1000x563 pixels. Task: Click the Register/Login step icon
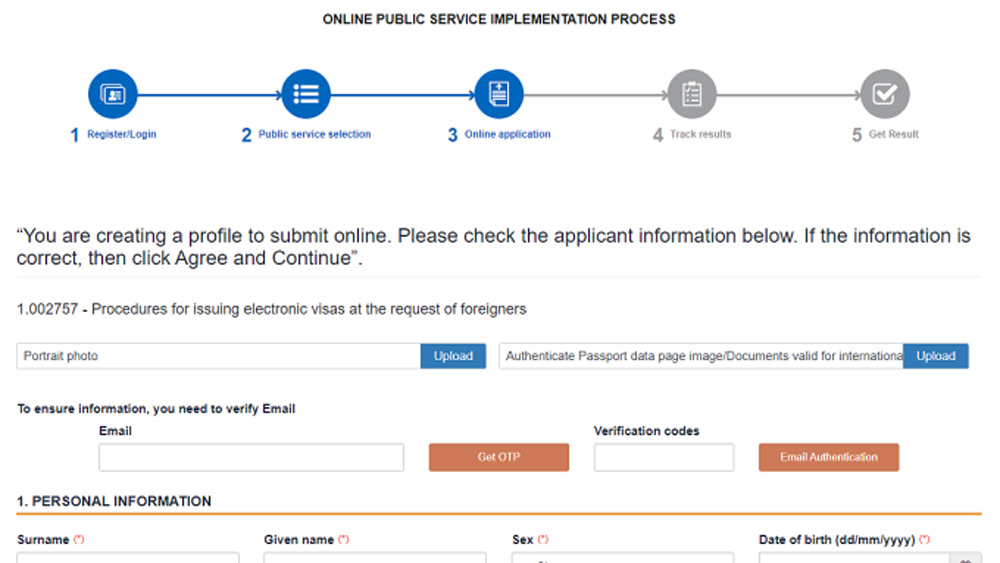[113, 94]
